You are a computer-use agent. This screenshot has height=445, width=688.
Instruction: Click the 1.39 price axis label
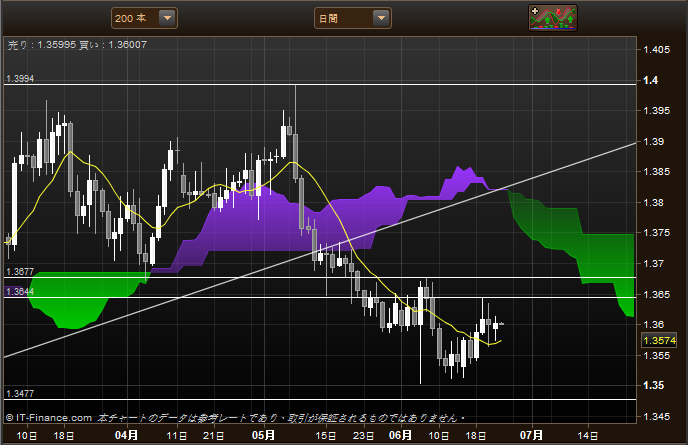click(x=653, y=141)
